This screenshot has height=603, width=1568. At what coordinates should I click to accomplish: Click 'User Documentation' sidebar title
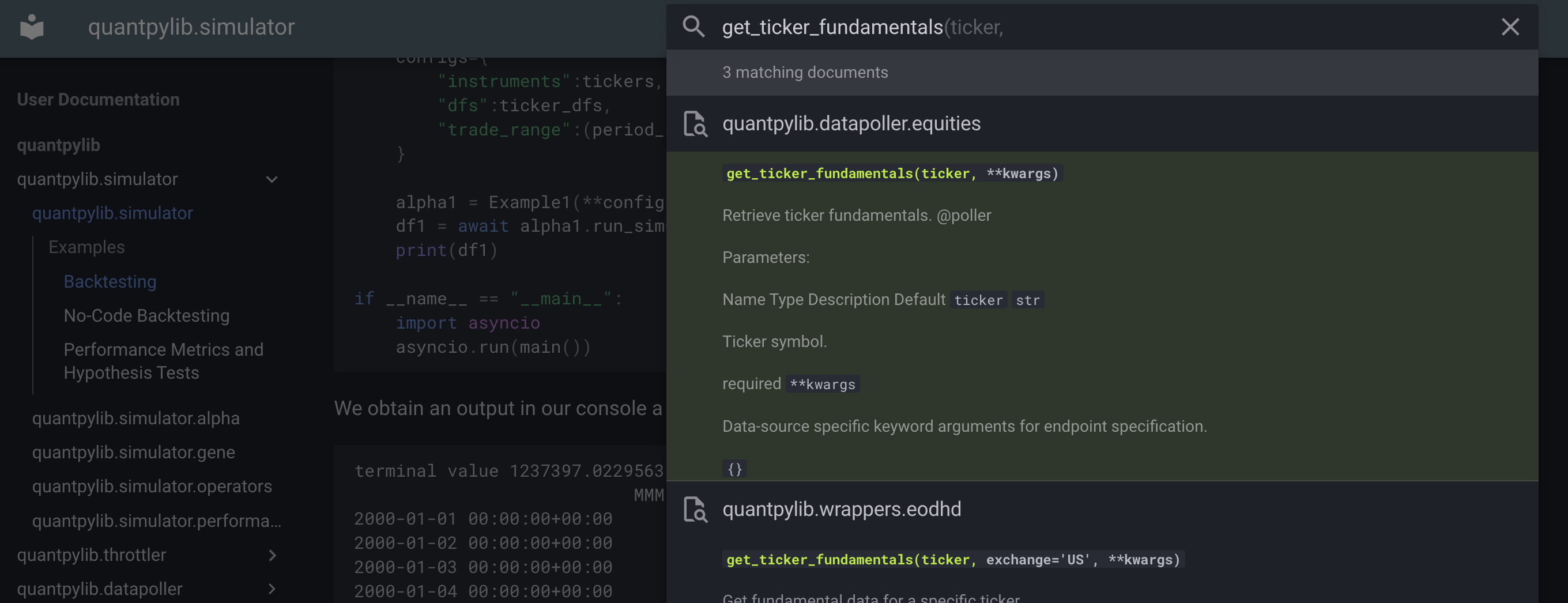pos(98,100)
